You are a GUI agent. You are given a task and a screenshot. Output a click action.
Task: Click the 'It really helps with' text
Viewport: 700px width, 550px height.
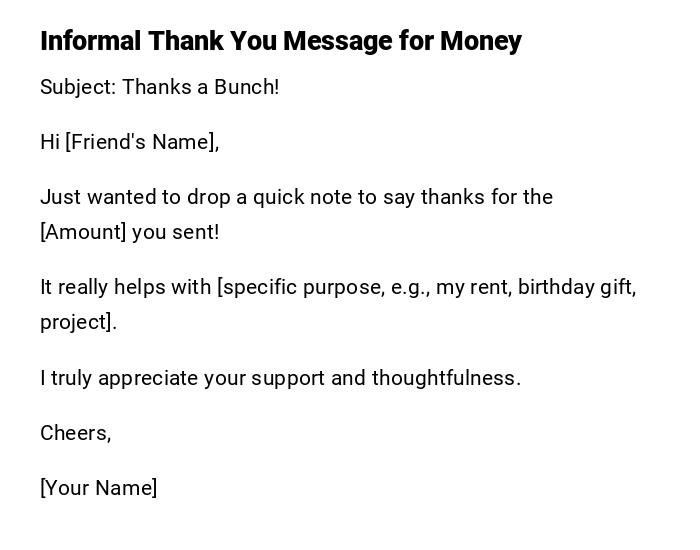[126, 287]
